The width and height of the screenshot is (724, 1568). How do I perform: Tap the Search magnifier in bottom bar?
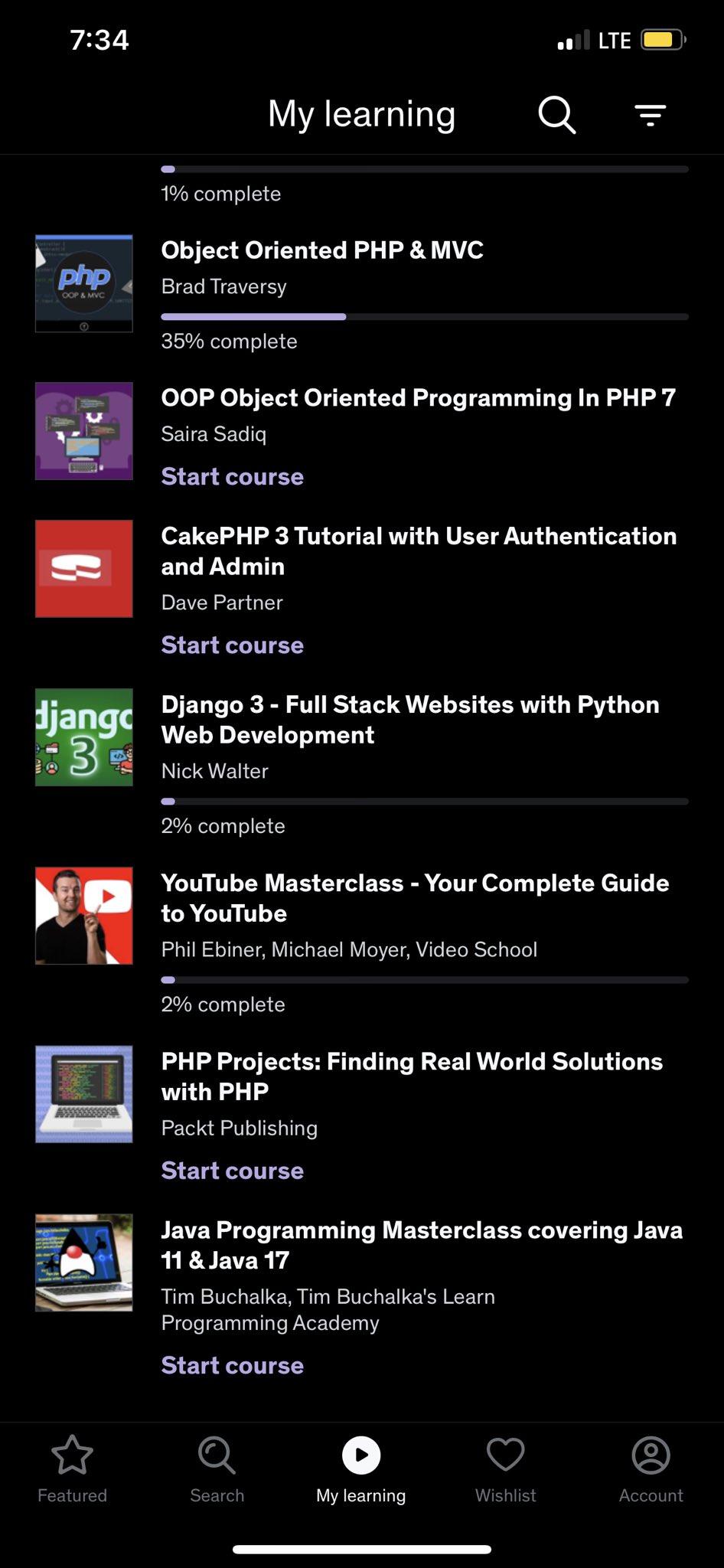217,1455
